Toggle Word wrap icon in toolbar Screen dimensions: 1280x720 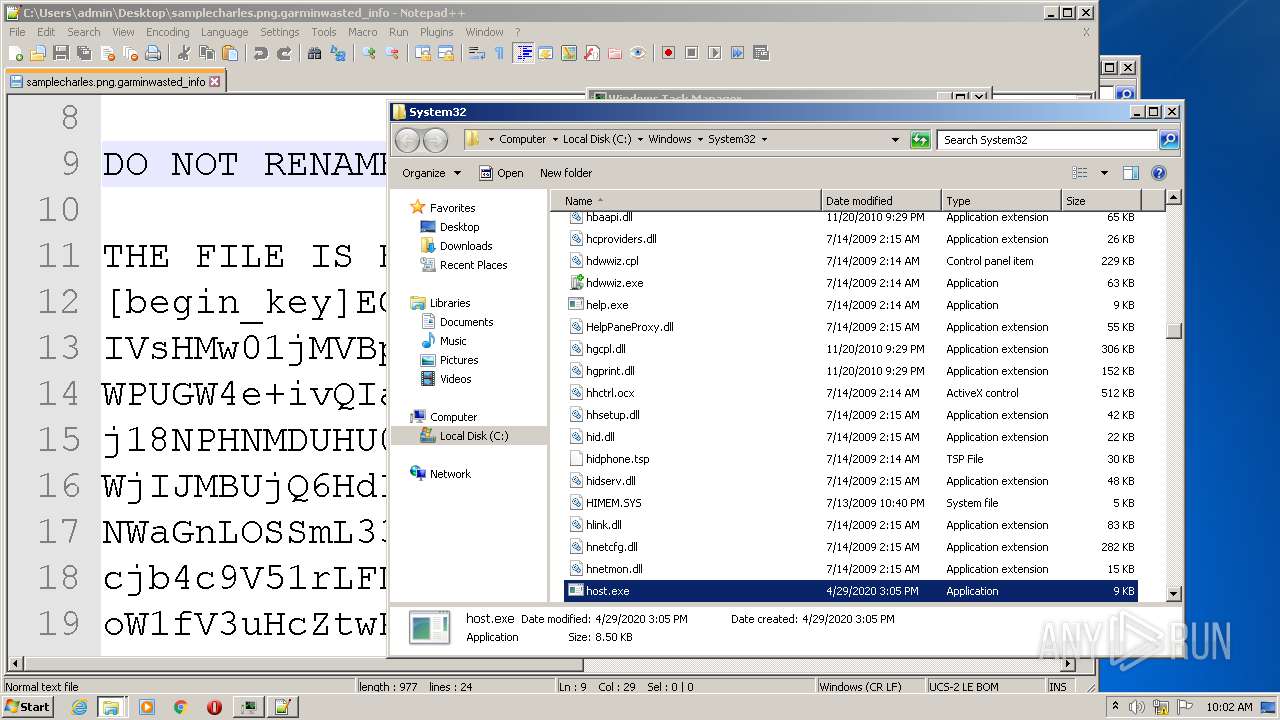[x=476, y=53]
